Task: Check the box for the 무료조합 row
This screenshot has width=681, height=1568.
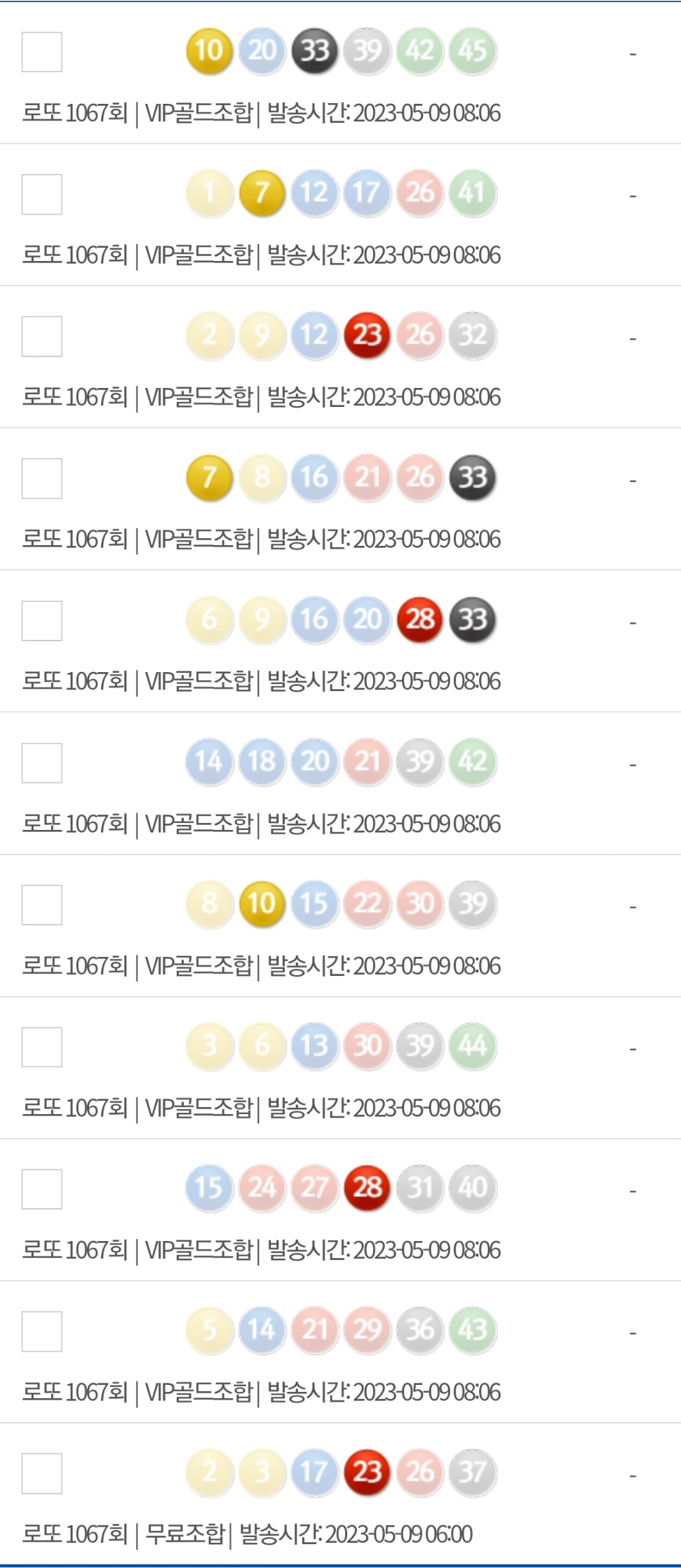Action: point(42,1473)
